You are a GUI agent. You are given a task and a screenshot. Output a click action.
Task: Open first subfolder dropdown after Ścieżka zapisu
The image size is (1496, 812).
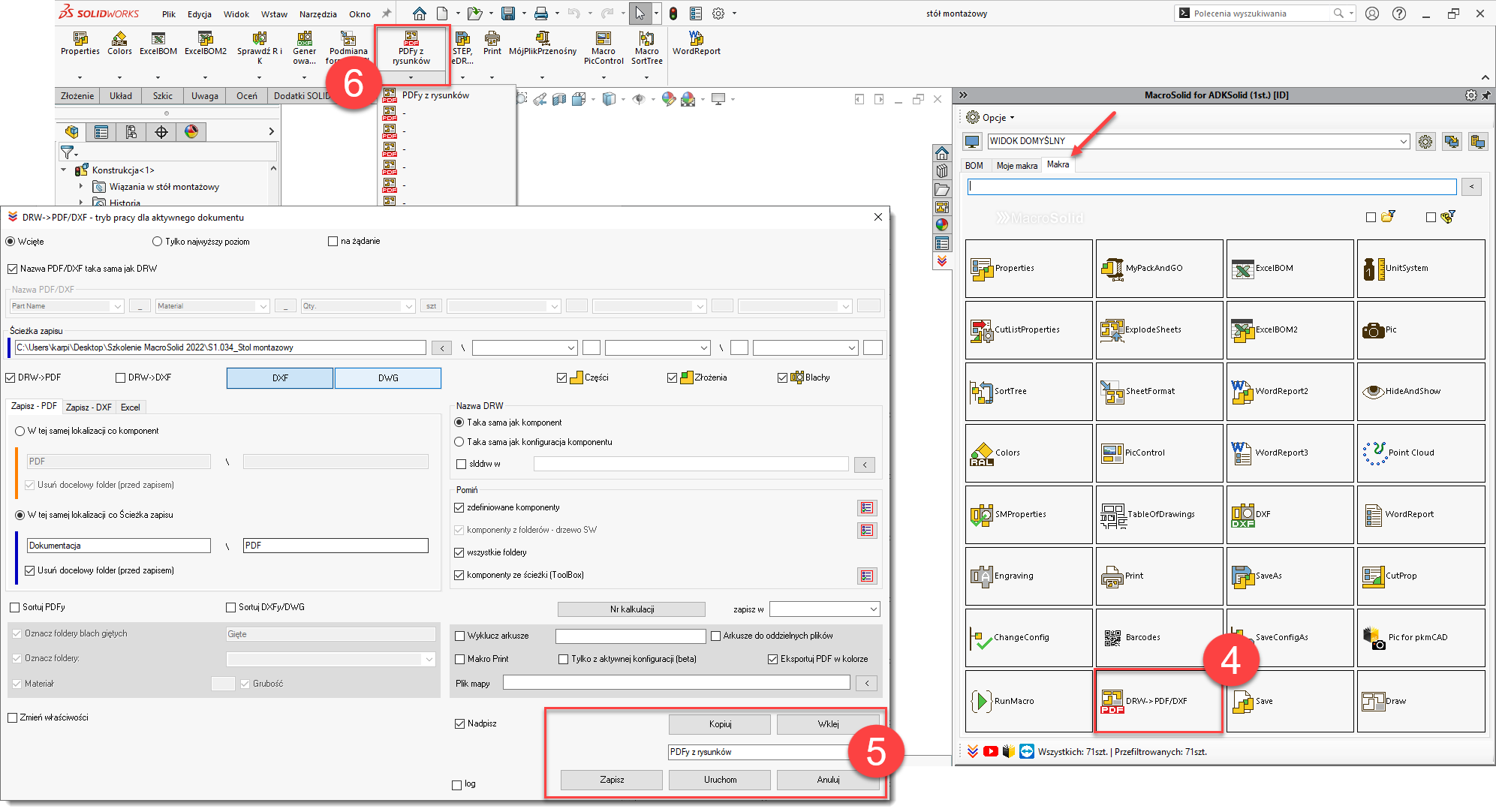click(x=525, y=347)
